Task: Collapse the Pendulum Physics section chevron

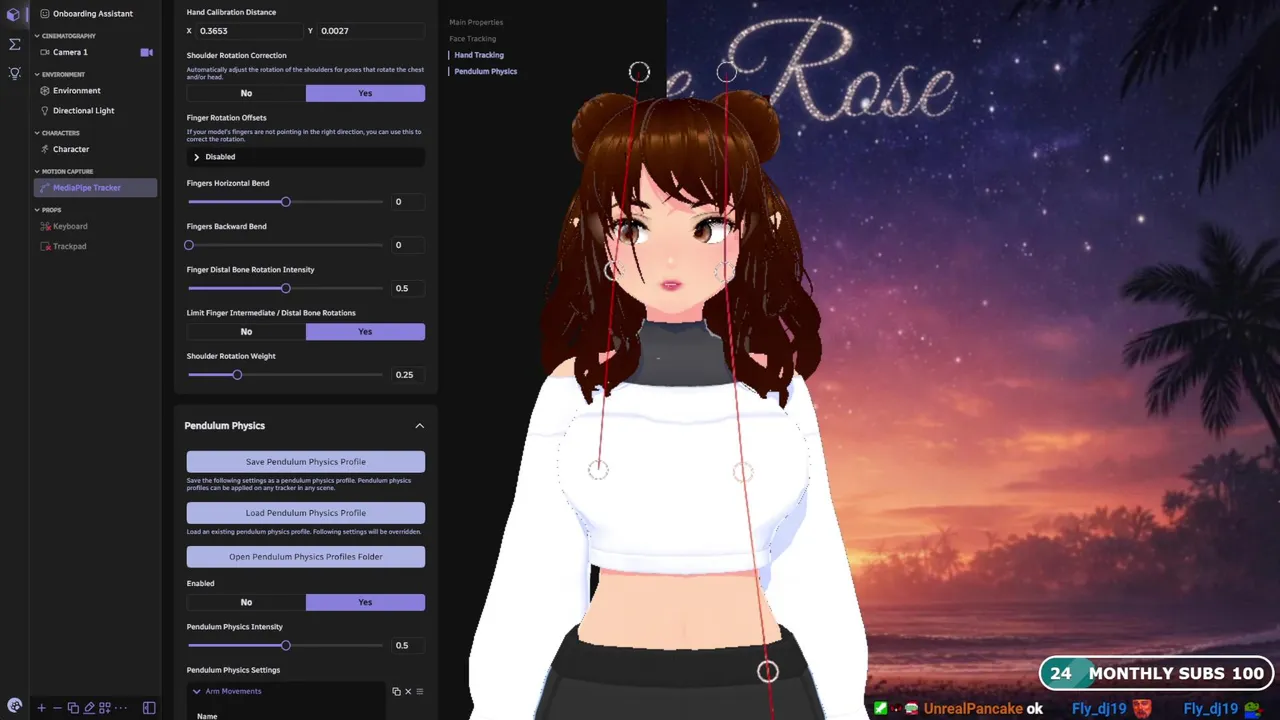Action: tap(420, 426)
